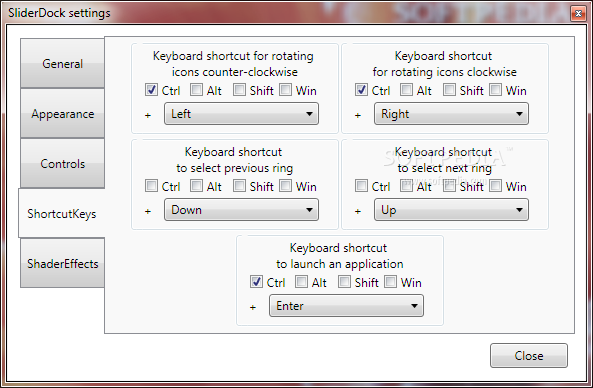Screen dimensions: 593x388
Task: Enable Shift for launch application shortcut
Action: point(345,282)
